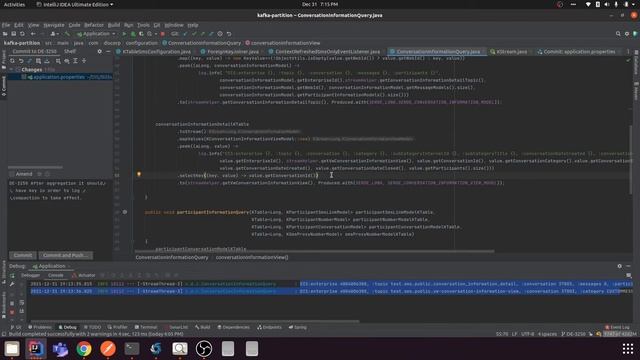The height and width of the screenshot is (360, 640).
Task: Click the Commit button
Action: click(x=22, y=256)
